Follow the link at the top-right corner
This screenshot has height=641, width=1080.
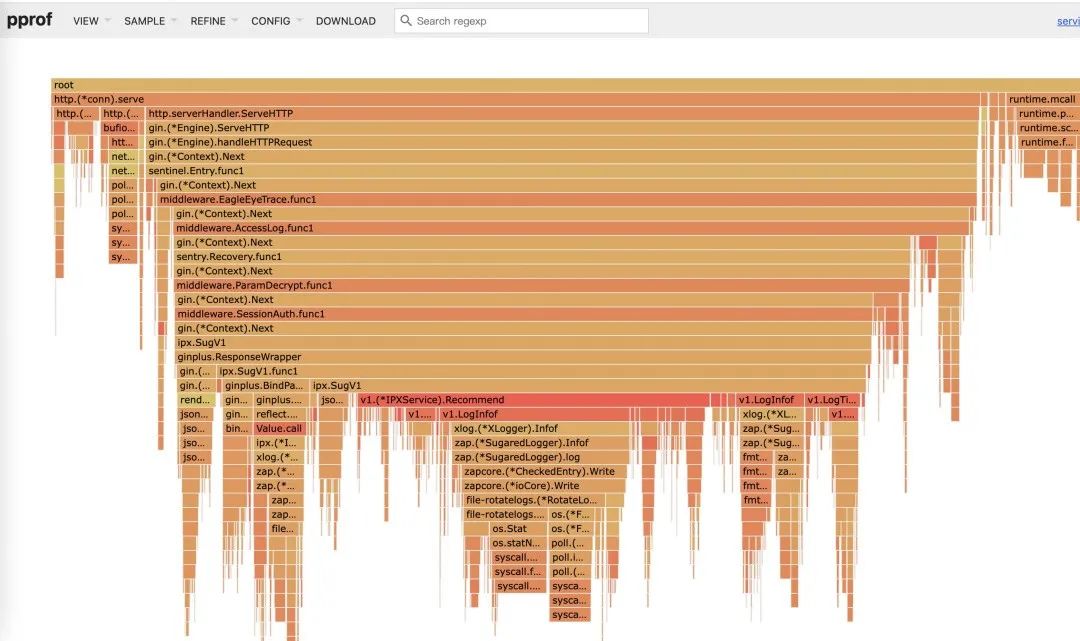1068,21
